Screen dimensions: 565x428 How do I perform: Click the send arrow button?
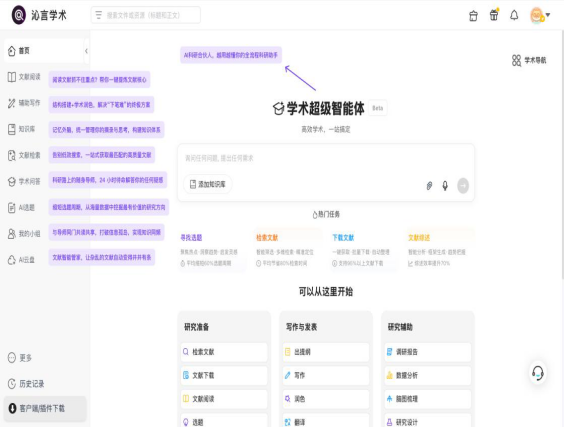point(463,186)
